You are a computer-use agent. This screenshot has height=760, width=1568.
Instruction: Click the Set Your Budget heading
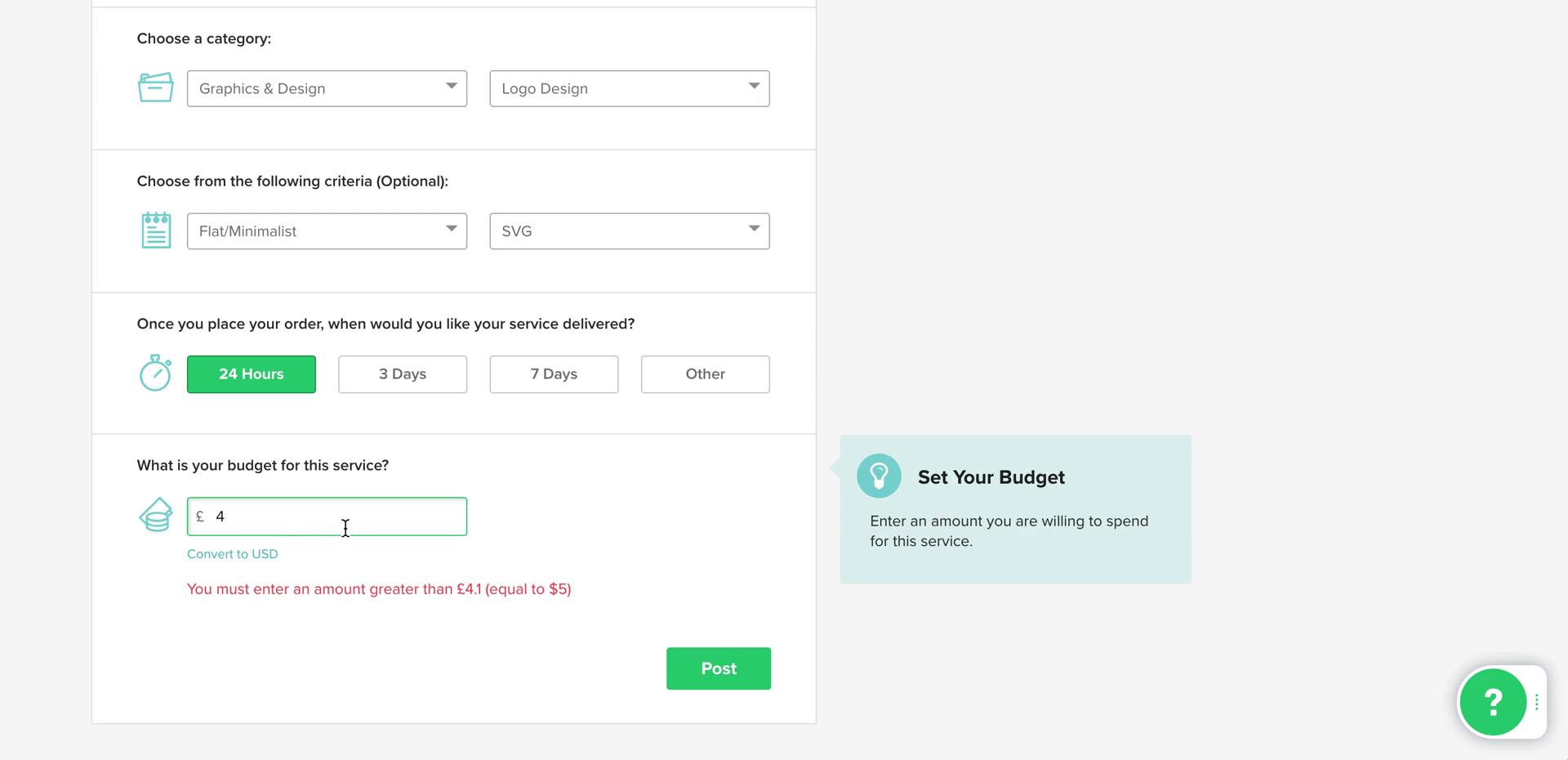[x=991, y=477]
